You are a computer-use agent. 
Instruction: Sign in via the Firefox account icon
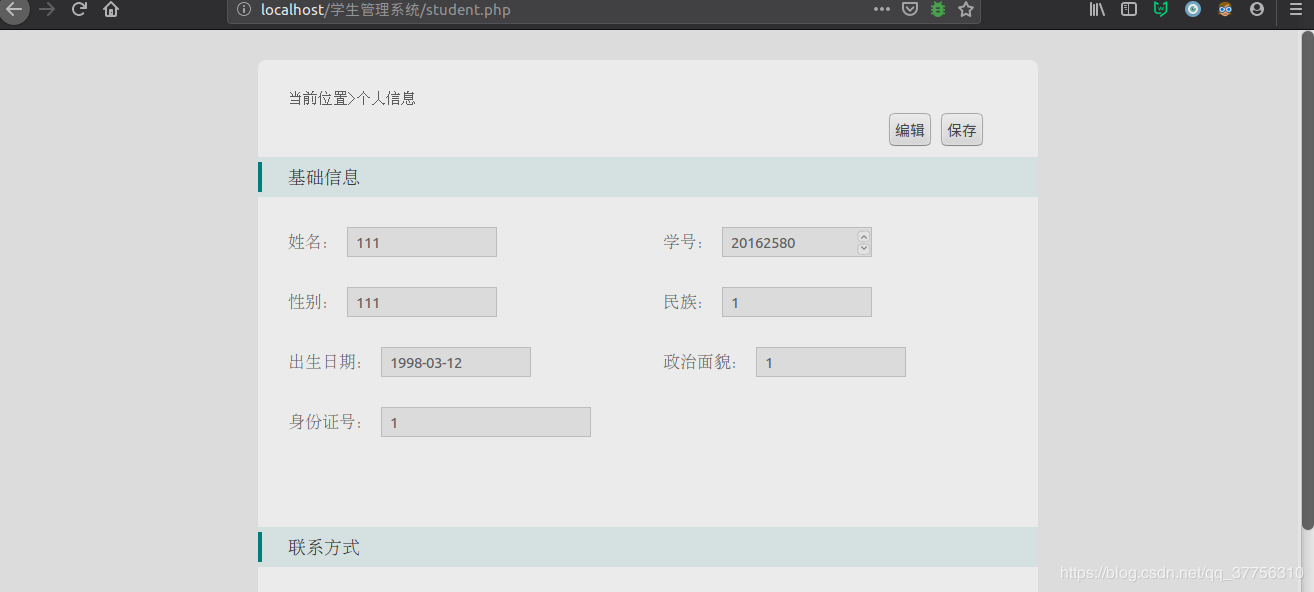tap(1256, 9)
